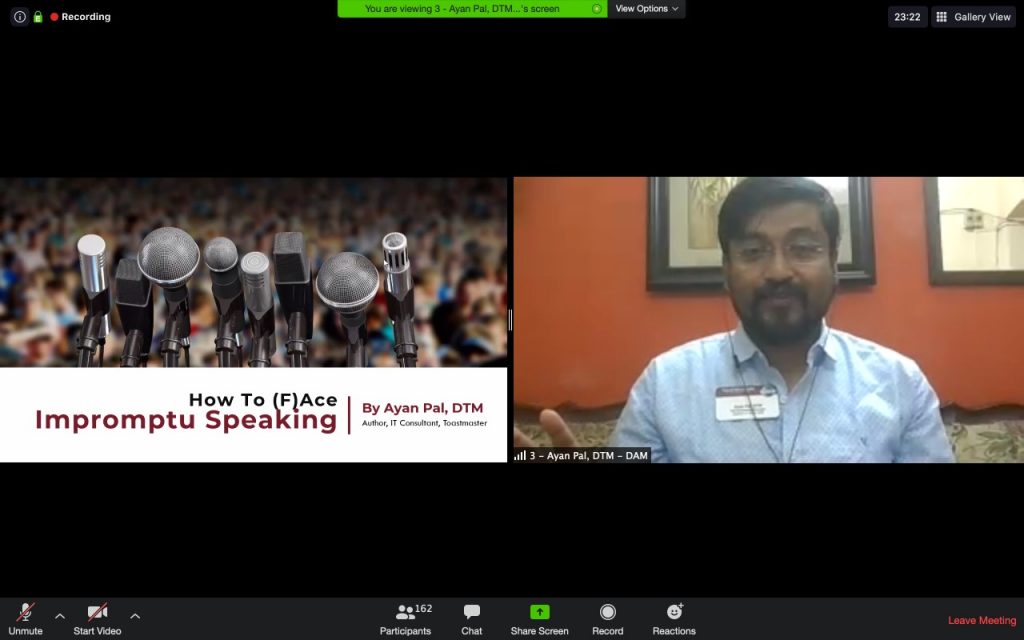Leave the meeting via Leave Meeting
The image size is (1024, 640).
(x=981, y=621)
